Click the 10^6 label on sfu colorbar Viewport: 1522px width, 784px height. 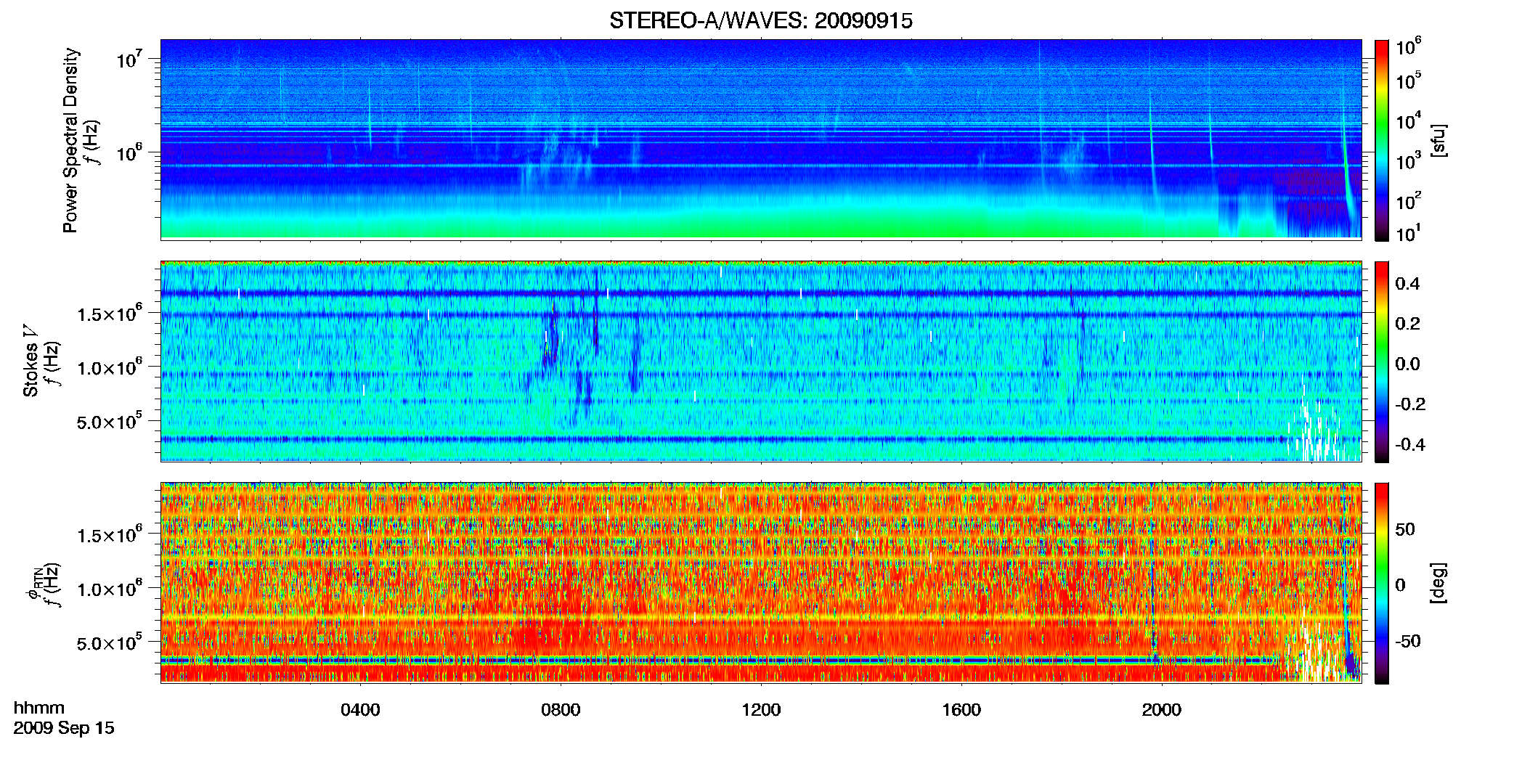coord(1408,47)
